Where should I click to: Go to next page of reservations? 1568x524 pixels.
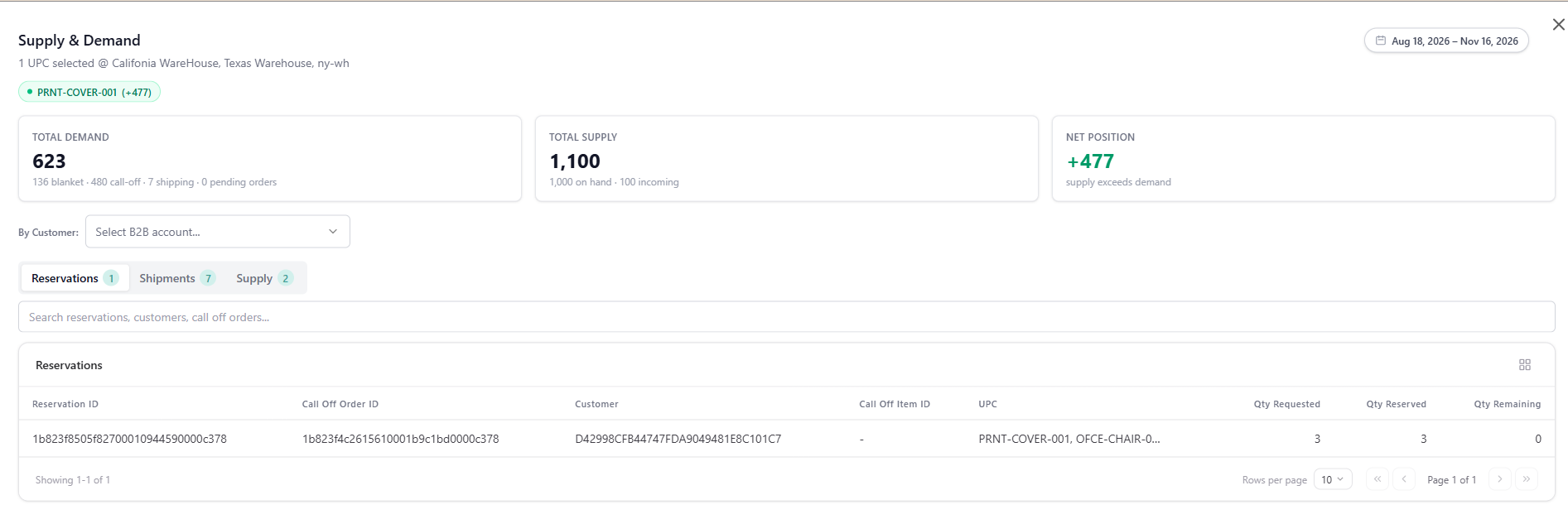click(x=1499, y=479)
